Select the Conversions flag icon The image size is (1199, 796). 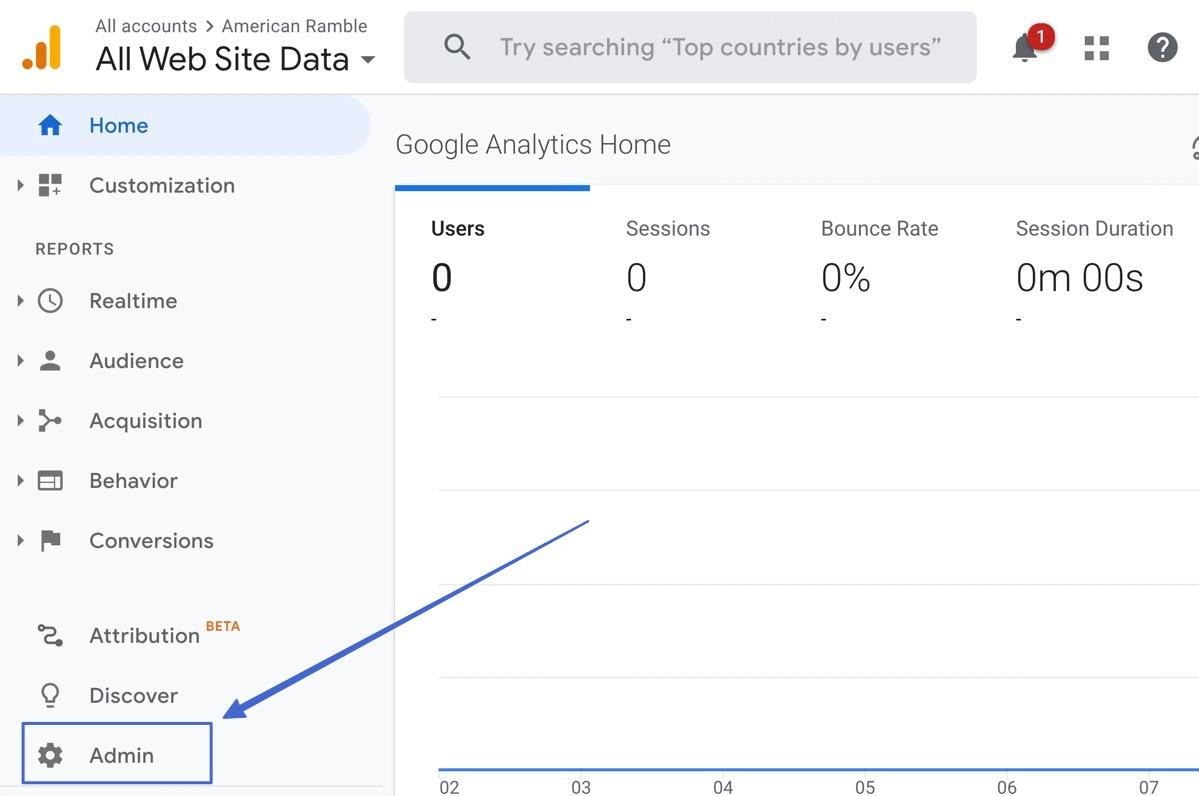pyautogui.click(x=50, y=540)
